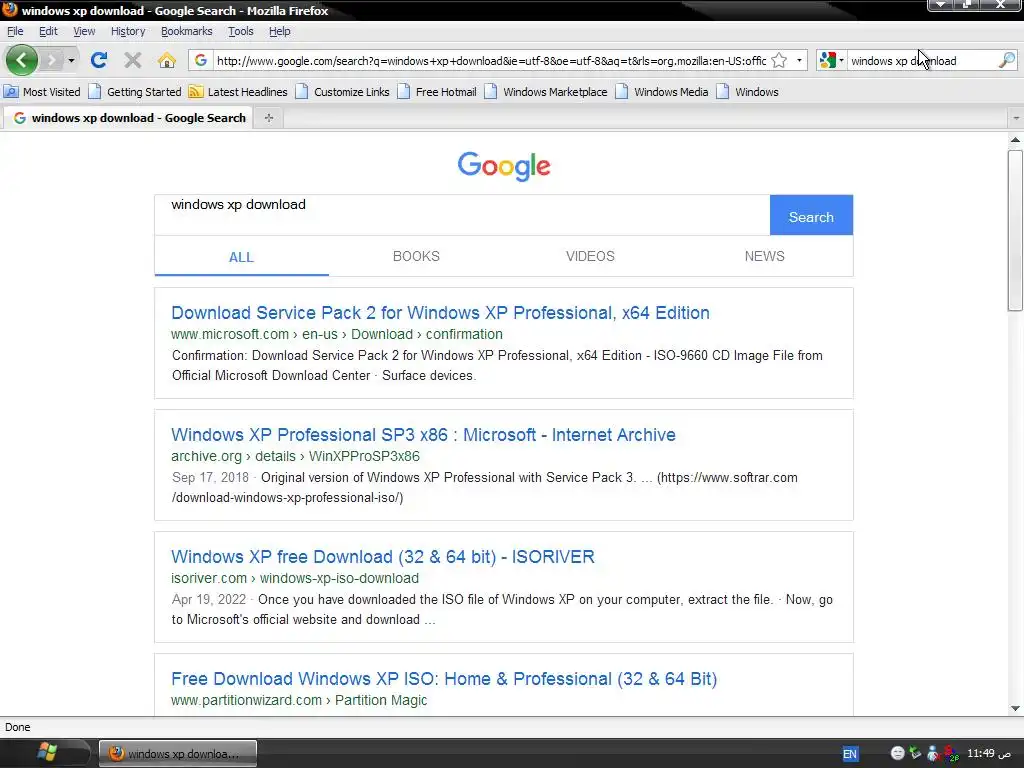Click the blue Search button
The height and width of the screenshot is (768, 1024).
click(811, 215)
